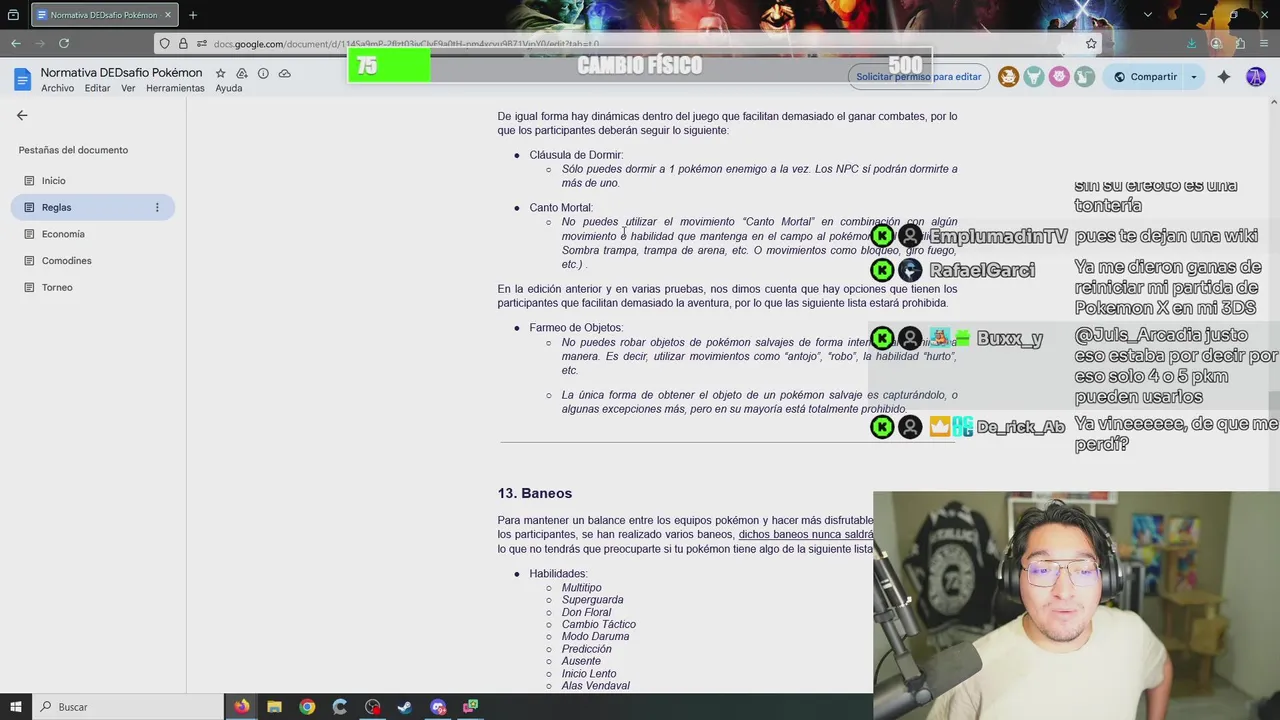The height and width of the screenshot is (720, 1280).
Task: Expand the Compartir dropdown arrow
Action: click(x=1193, y=77)
